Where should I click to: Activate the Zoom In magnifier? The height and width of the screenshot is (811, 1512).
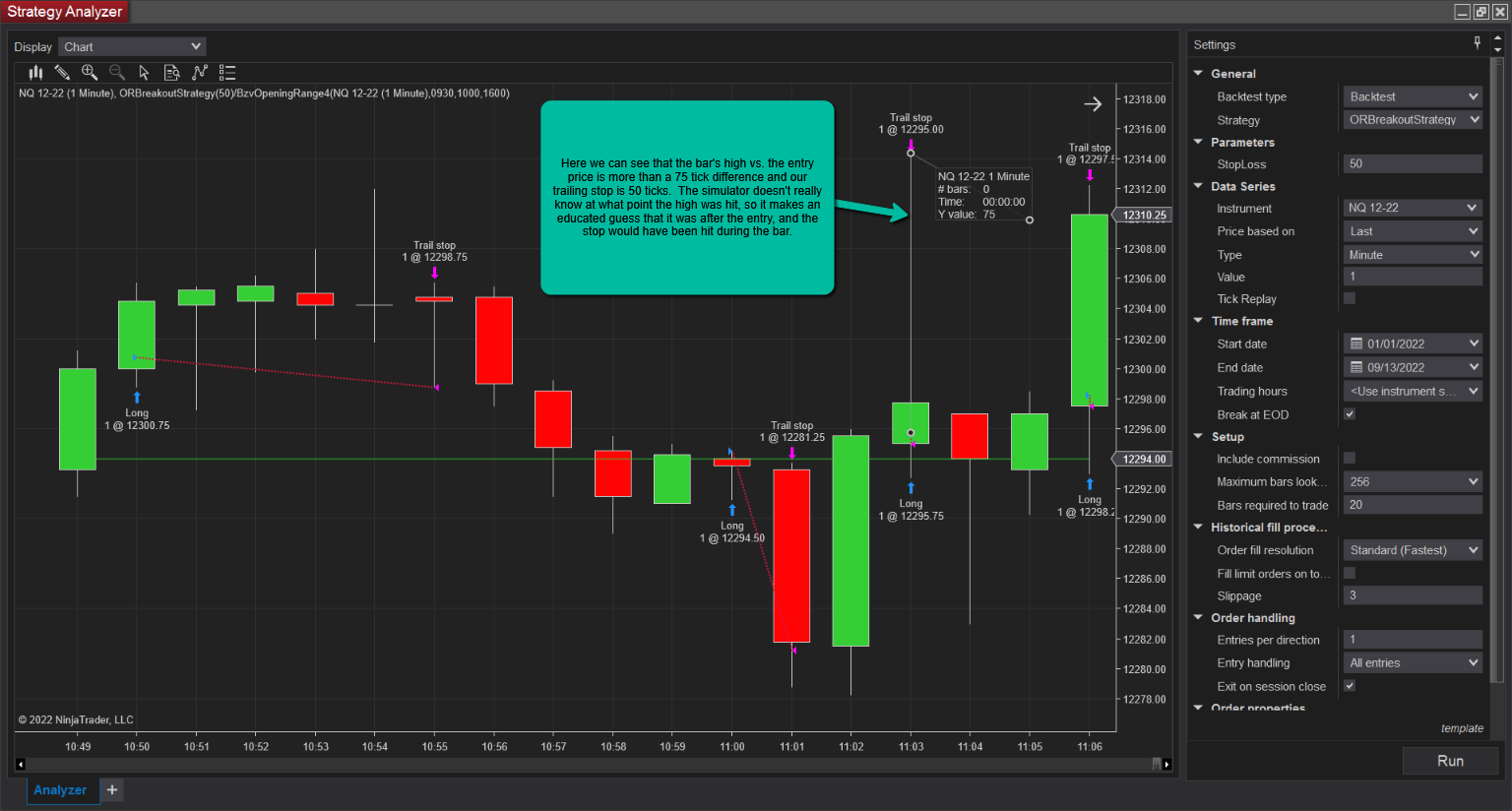click(x=90, y=72)
